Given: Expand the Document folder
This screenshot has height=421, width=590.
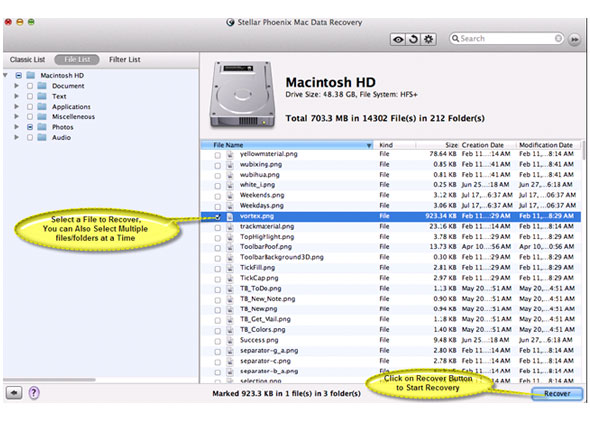Looking at the screenshot, I should (x=17, y=86).
